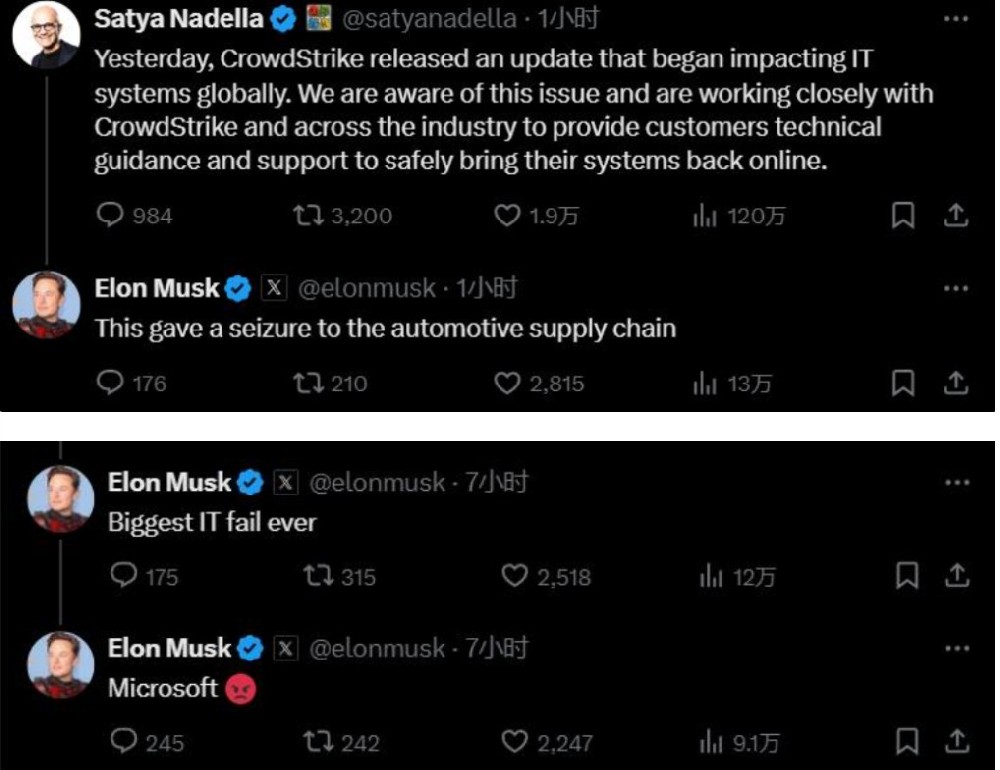
Task: Open more options on 'Biggest IT fail ever' tweet
Action: click(x=957, y=483)
